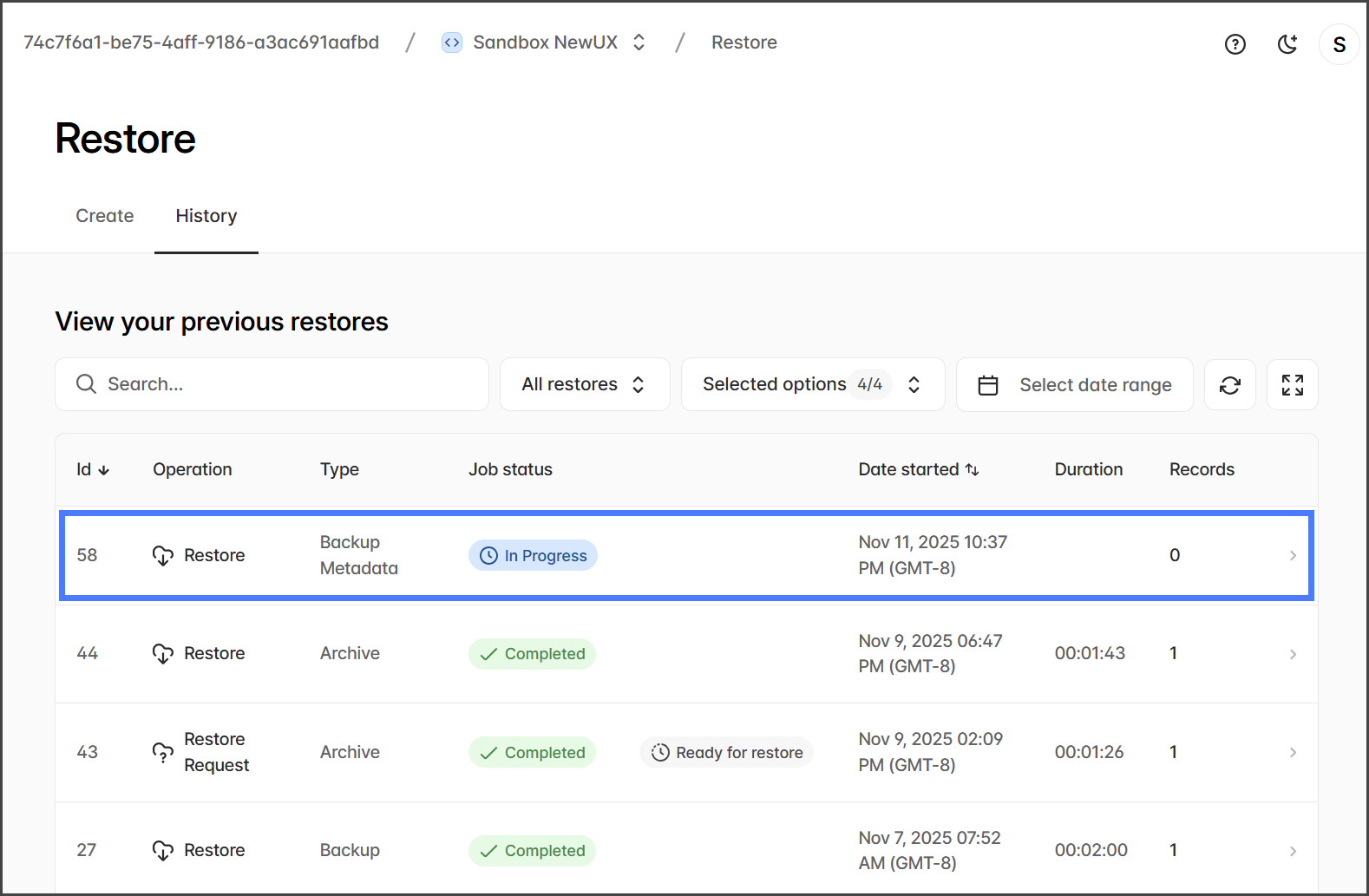Open details chevron for restore 44
The height and width of the screenshot is (896, 1369).
coord(1292,654)
